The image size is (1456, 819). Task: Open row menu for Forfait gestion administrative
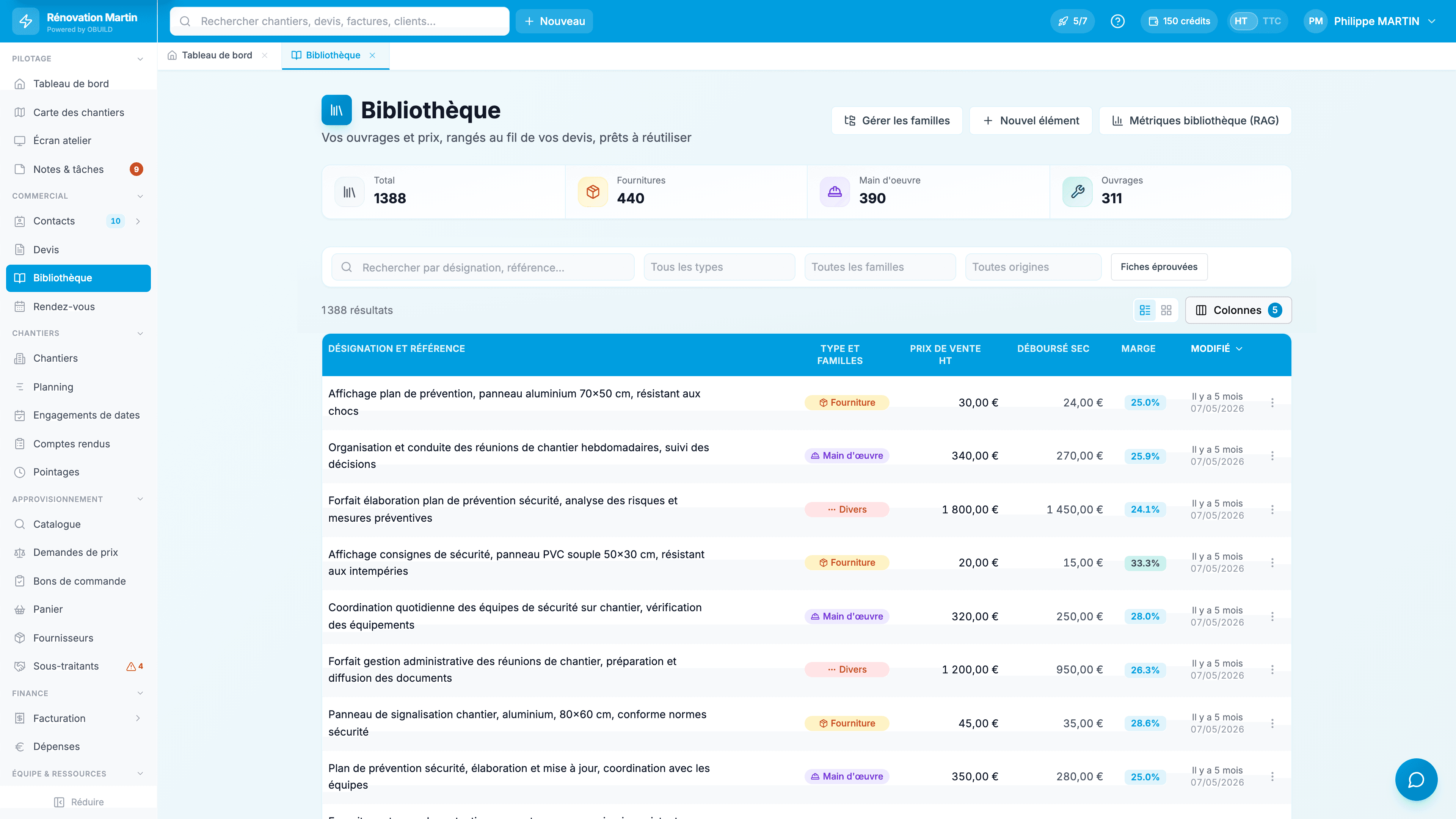point(1272,669)
